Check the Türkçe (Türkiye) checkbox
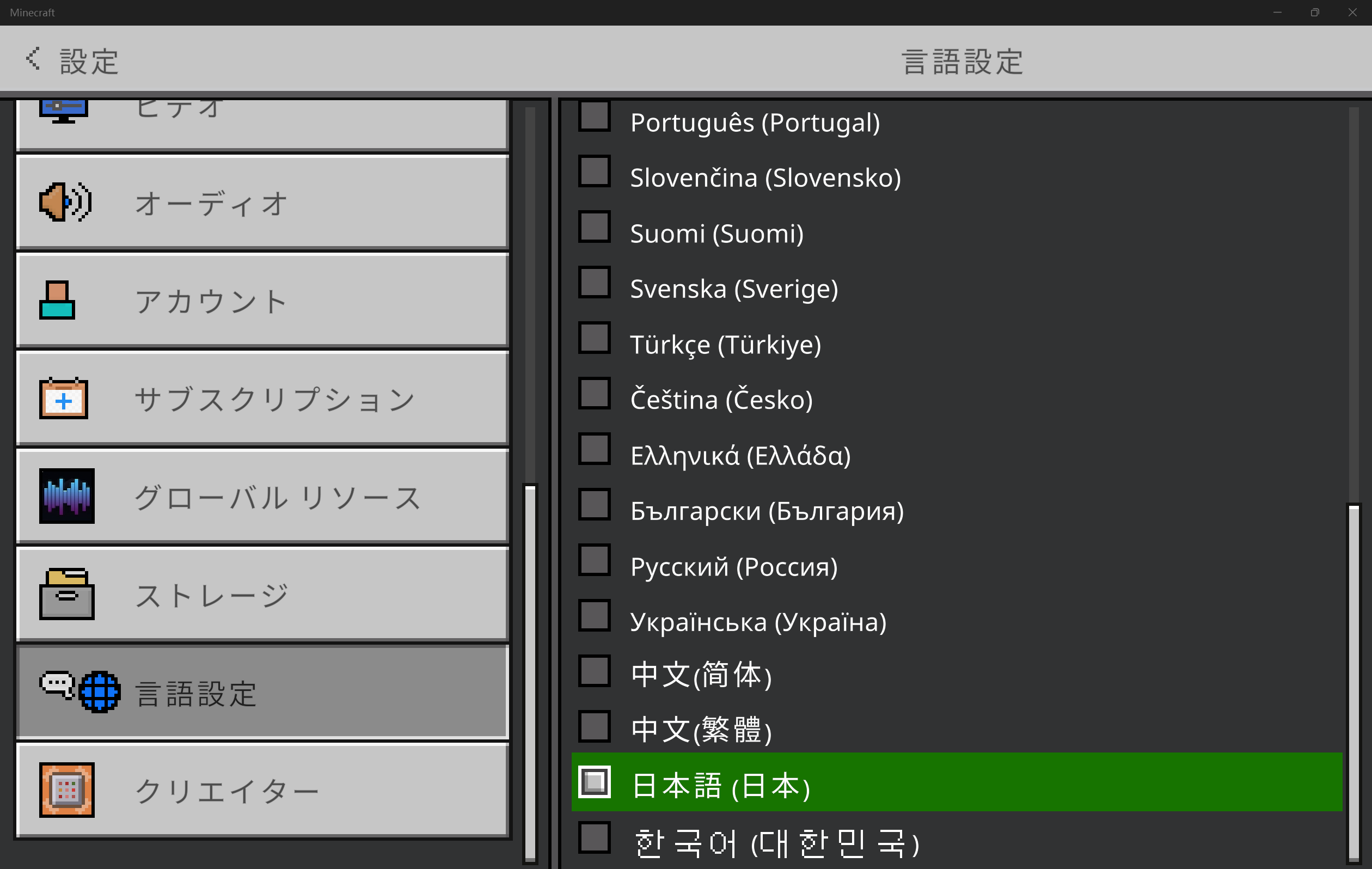Viewport: 1372px width, 869px height. [x=595, y=338]
